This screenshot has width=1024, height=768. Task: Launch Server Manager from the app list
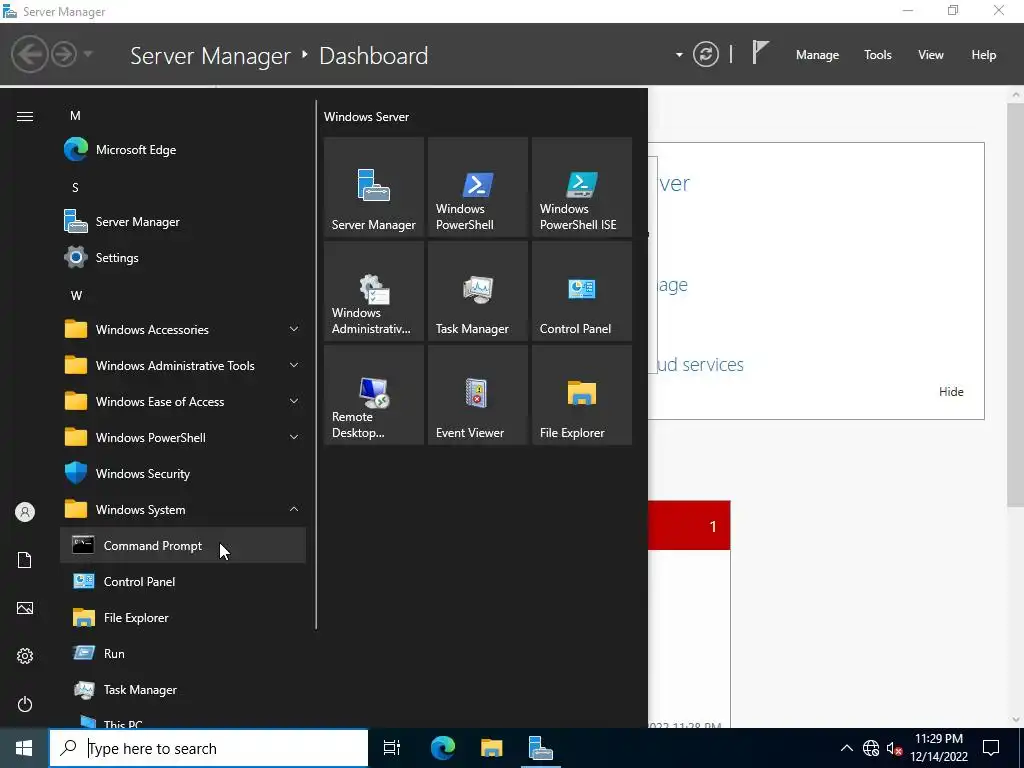(183, 221)
